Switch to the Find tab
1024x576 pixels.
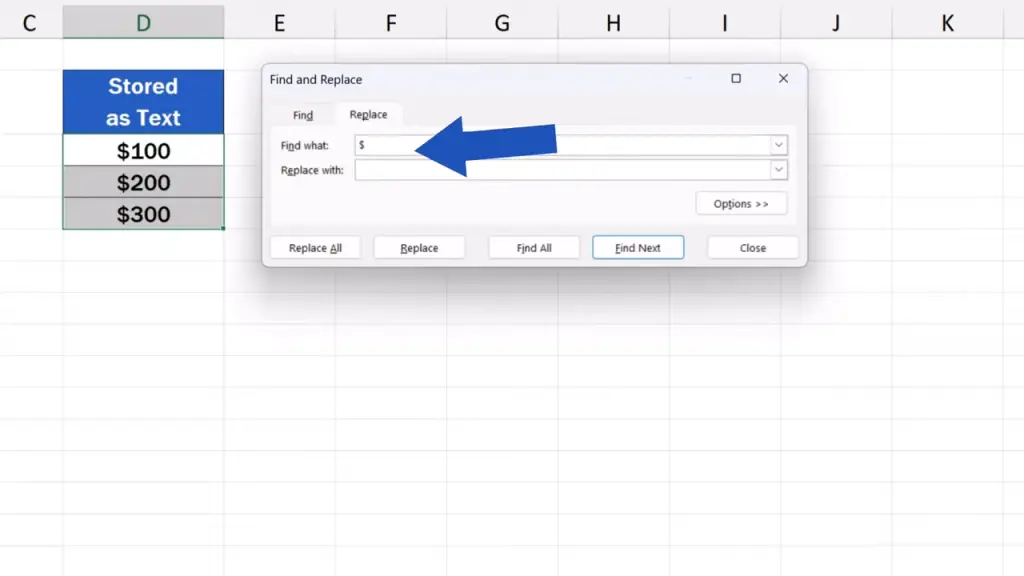[x=303, y=115]
